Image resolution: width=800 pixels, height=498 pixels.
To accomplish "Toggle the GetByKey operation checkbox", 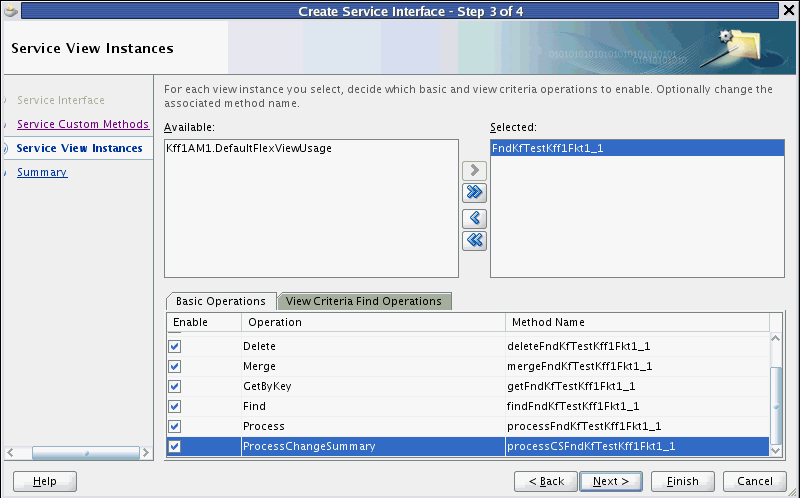I will pyautogui.click(x=174, y=386).
